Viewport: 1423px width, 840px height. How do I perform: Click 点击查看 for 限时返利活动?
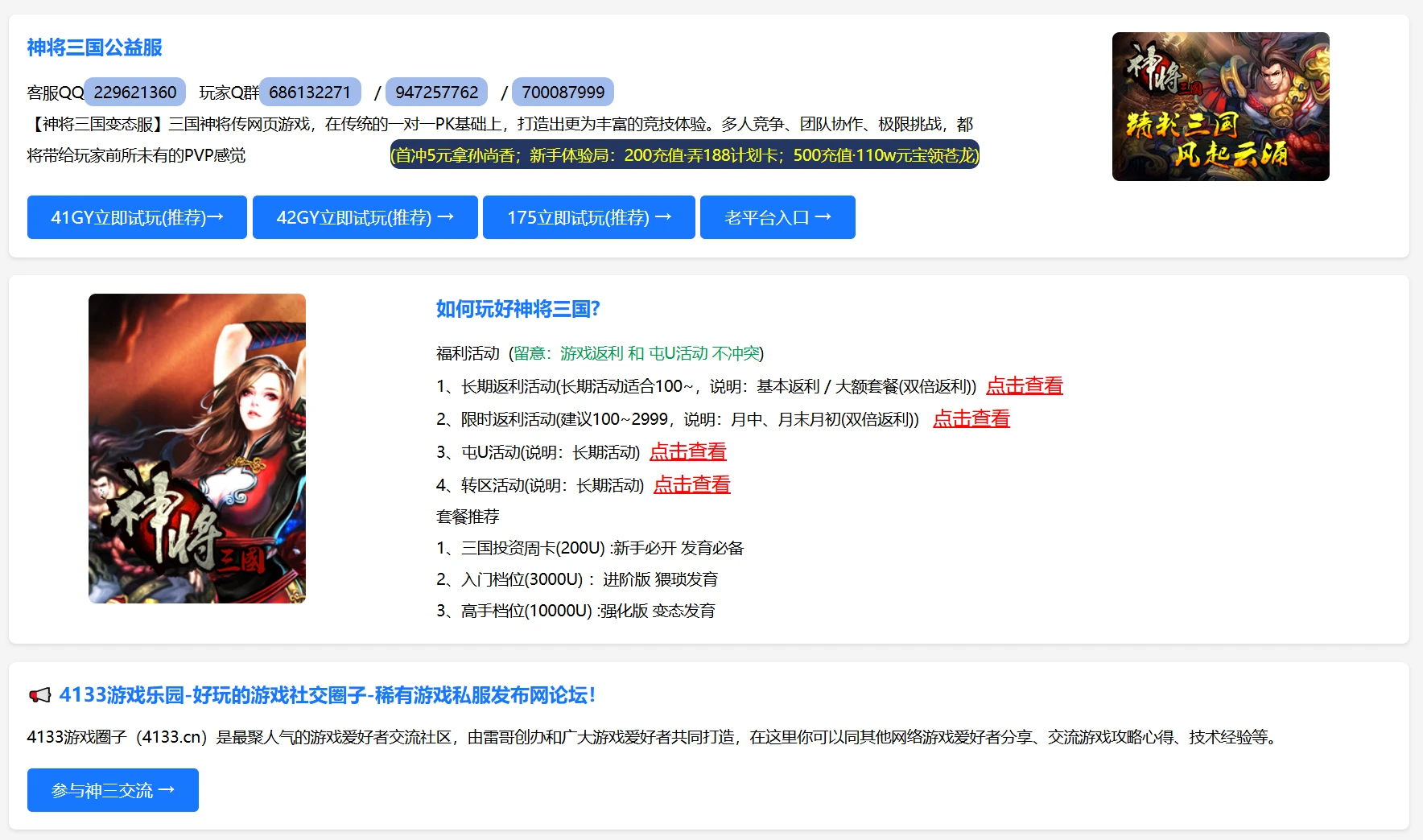pyautogui.click(x=971, y=418)
